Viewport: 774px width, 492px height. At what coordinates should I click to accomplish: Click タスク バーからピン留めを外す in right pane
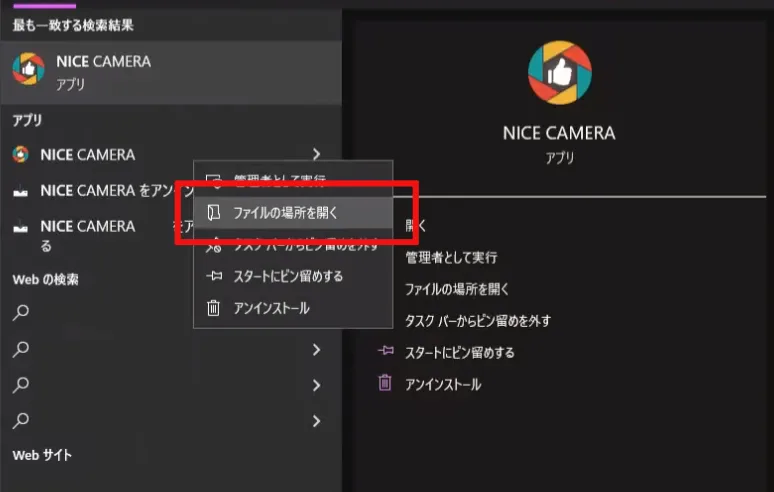coord(478,321)
